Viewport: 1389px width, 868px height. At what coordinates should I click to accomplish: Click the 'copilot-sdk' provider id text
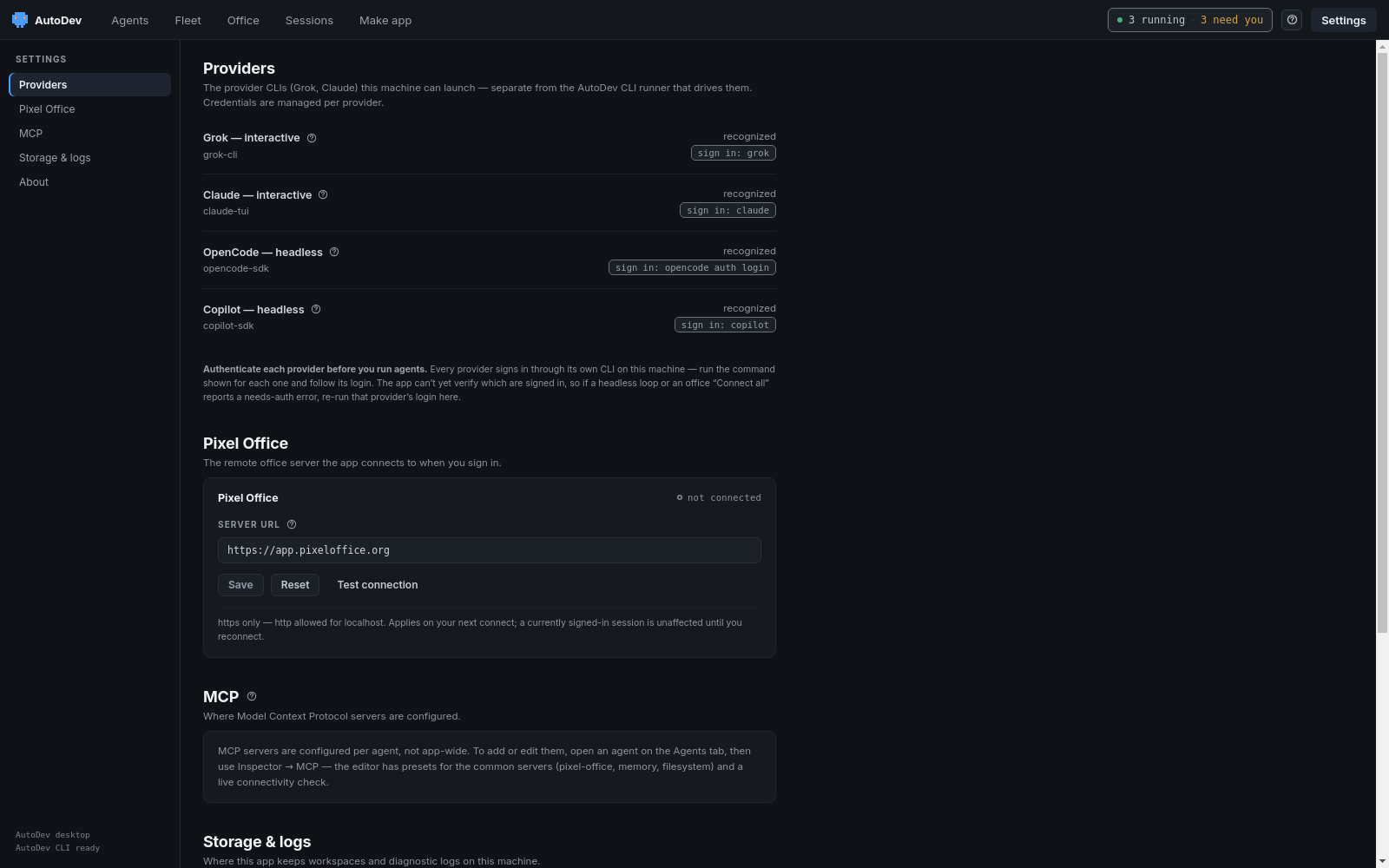click(x=228, y=325)
